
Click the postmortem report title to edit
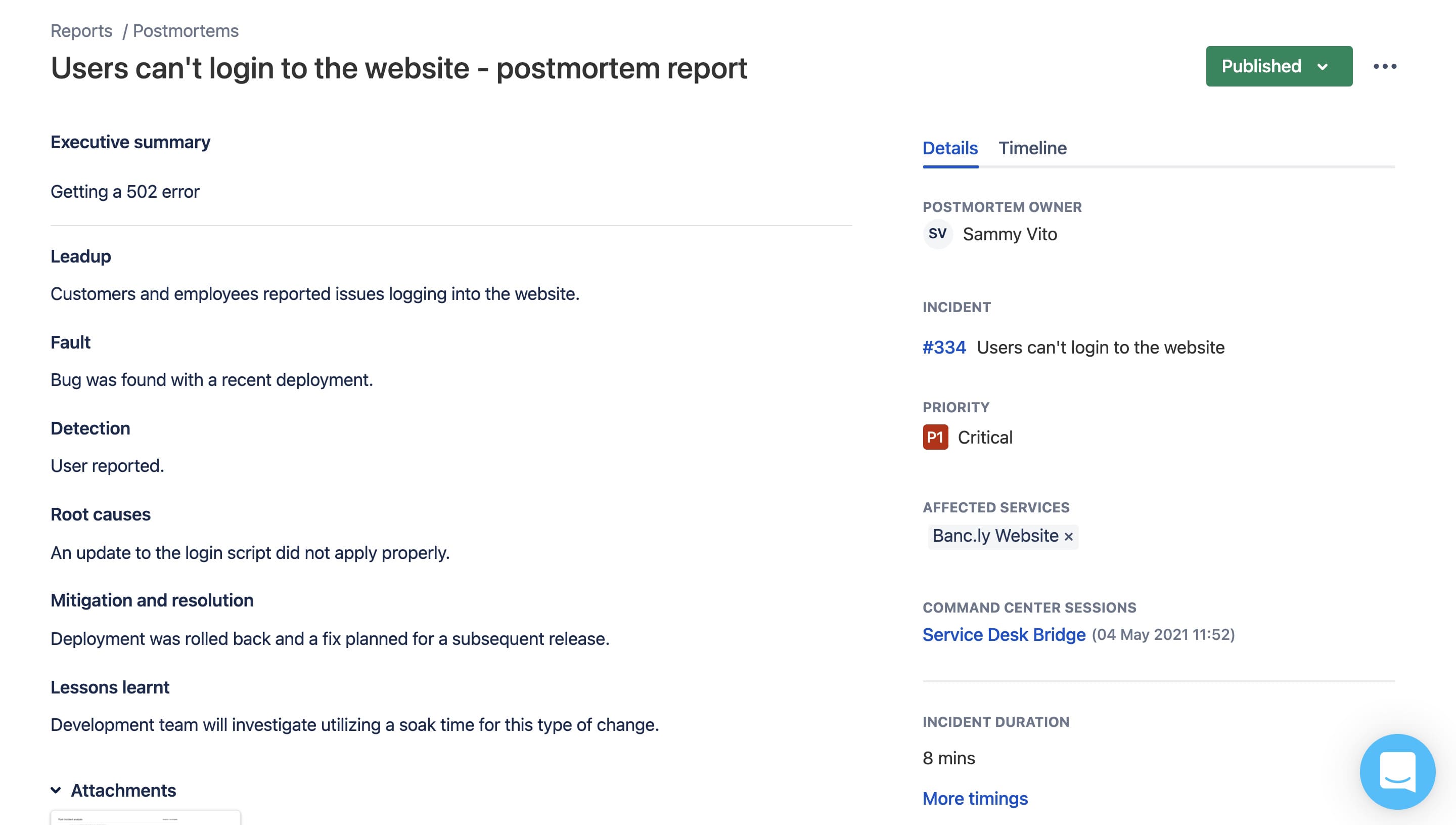click(x=399, y=69)
